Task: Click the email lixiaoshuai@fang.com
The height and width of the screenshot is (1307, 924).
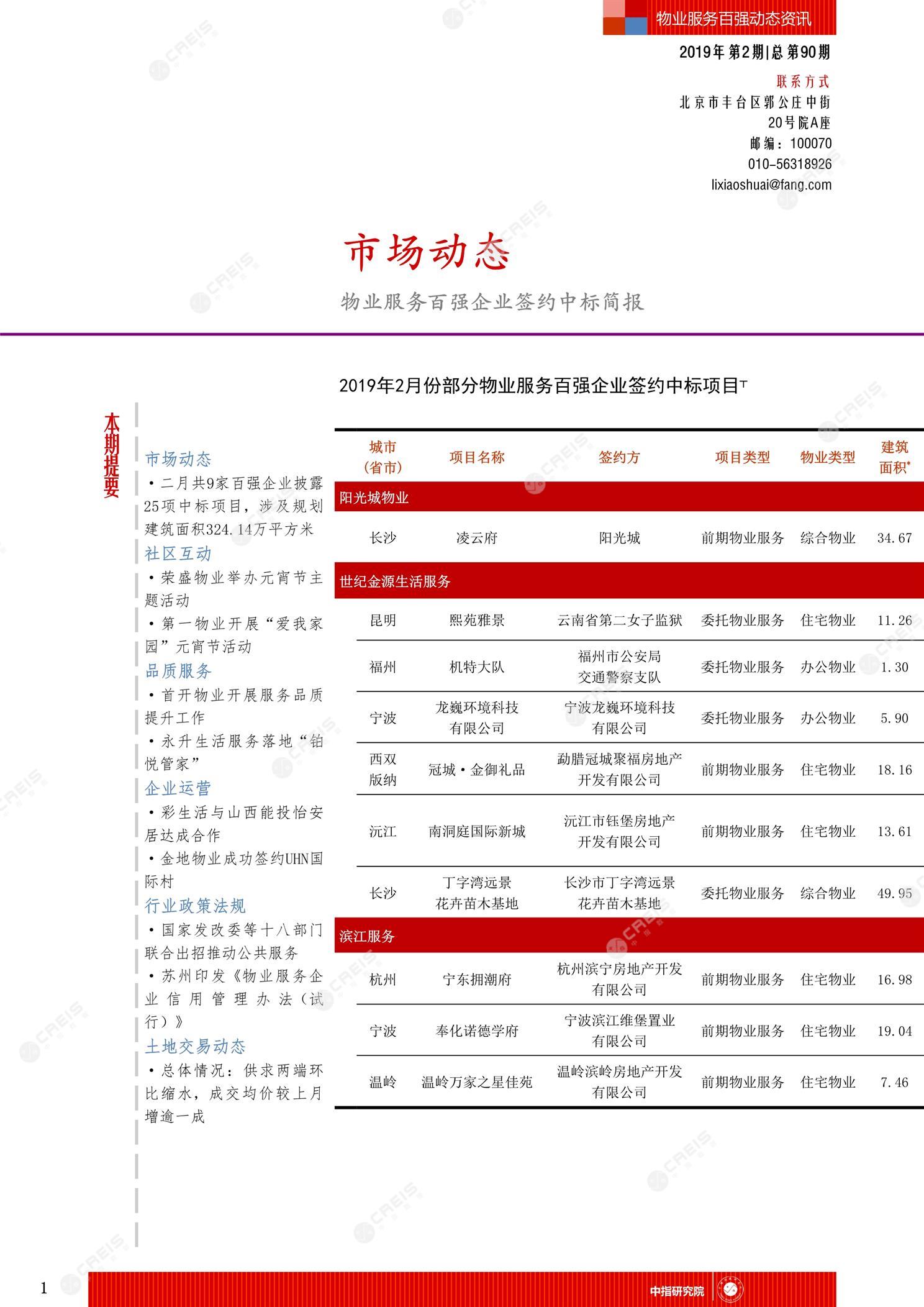Action: point(771,184)
